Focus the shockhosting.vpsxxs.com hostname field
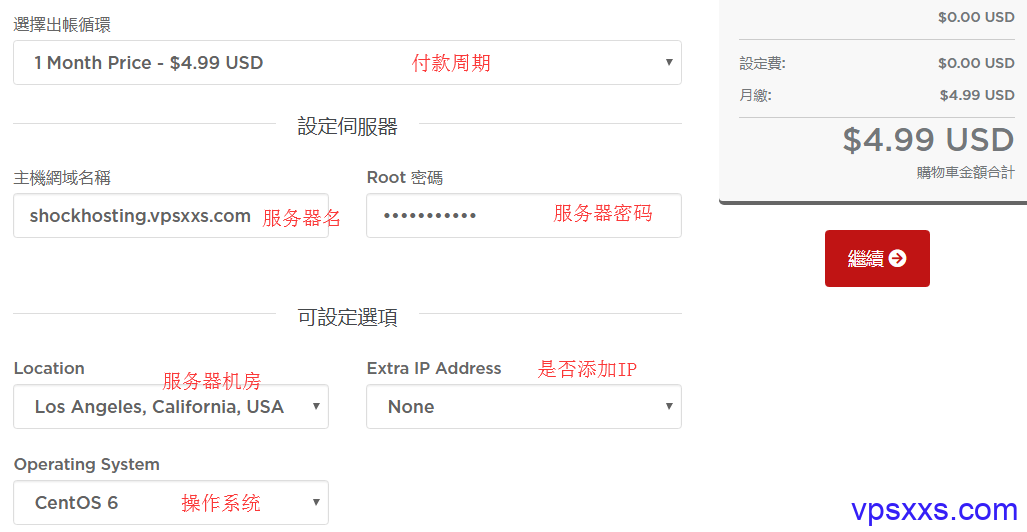1027x532 pixels. (x=171, y=216)
